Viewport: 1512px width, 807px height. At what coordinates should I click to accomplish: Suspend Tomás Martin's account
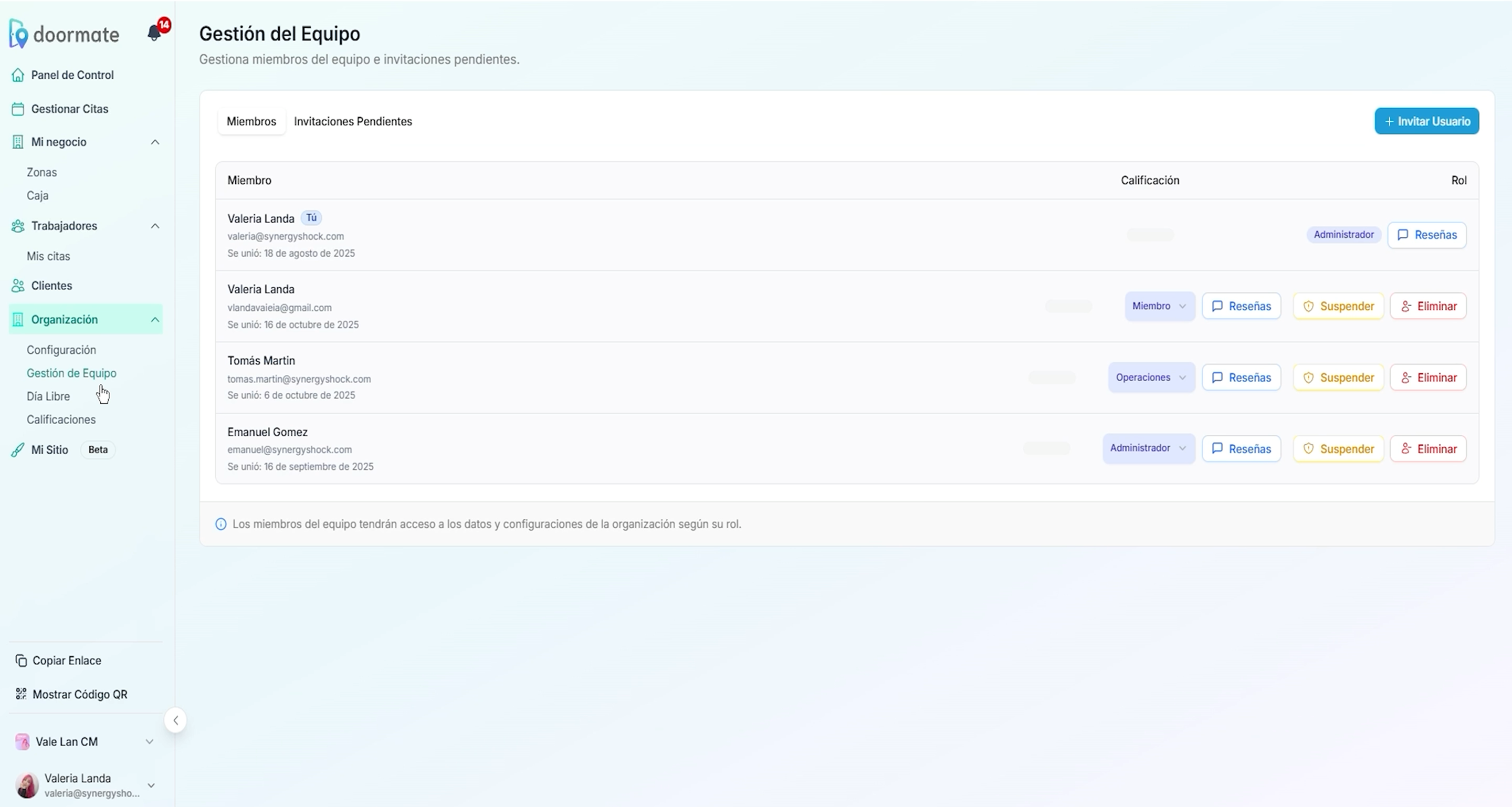1338,378
